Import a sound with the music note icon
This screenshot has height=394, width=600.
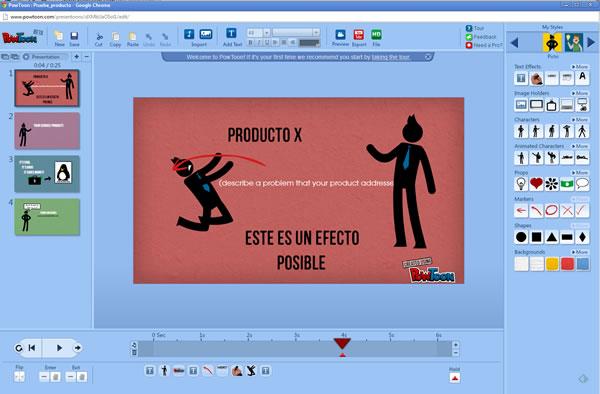click(x=189, y=34)
